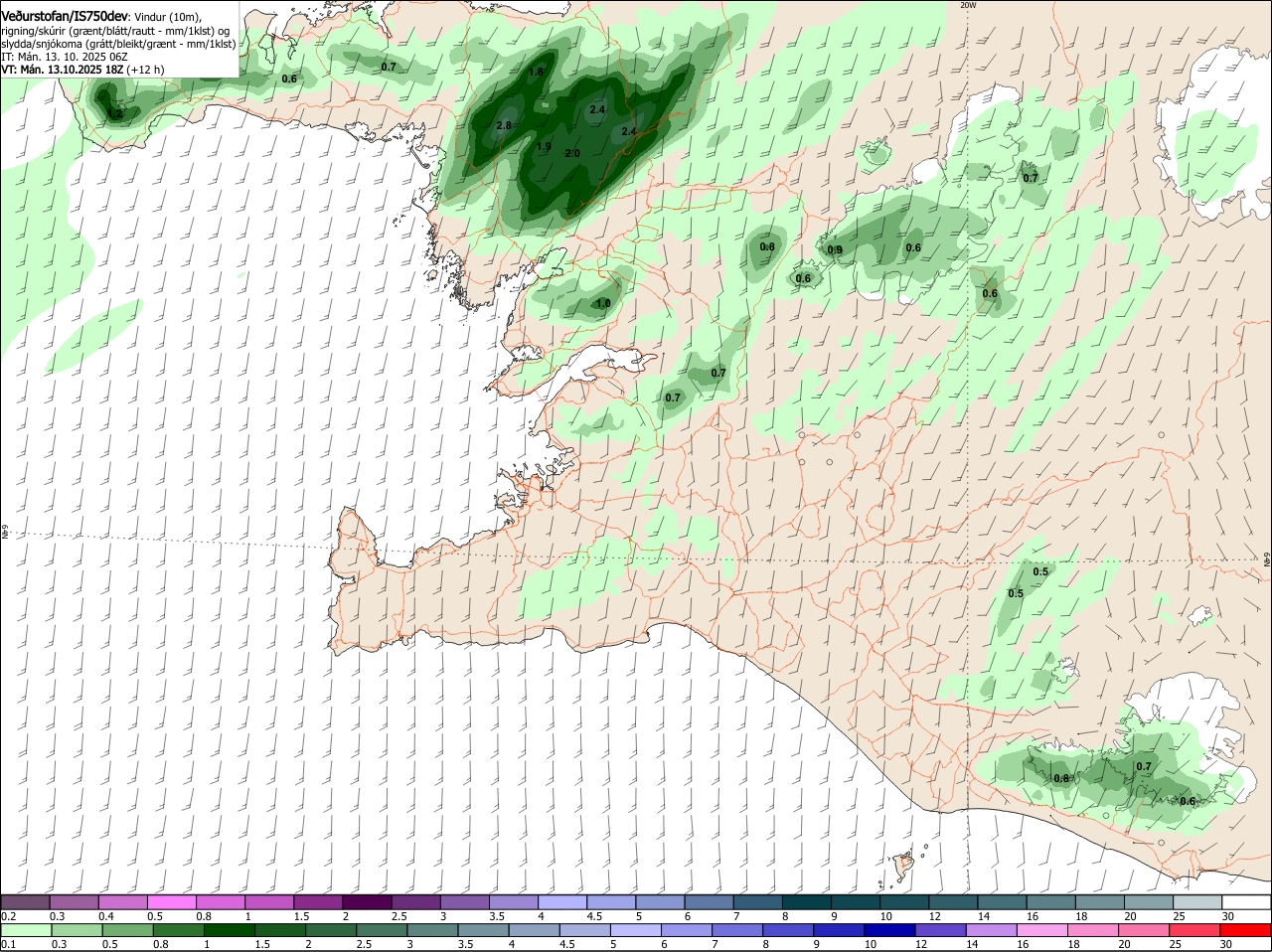The width and height of the screenshot is (1272, 952).
Task: Select the hot pink swatch after lower 20
Action: [x=1145, y=930]
